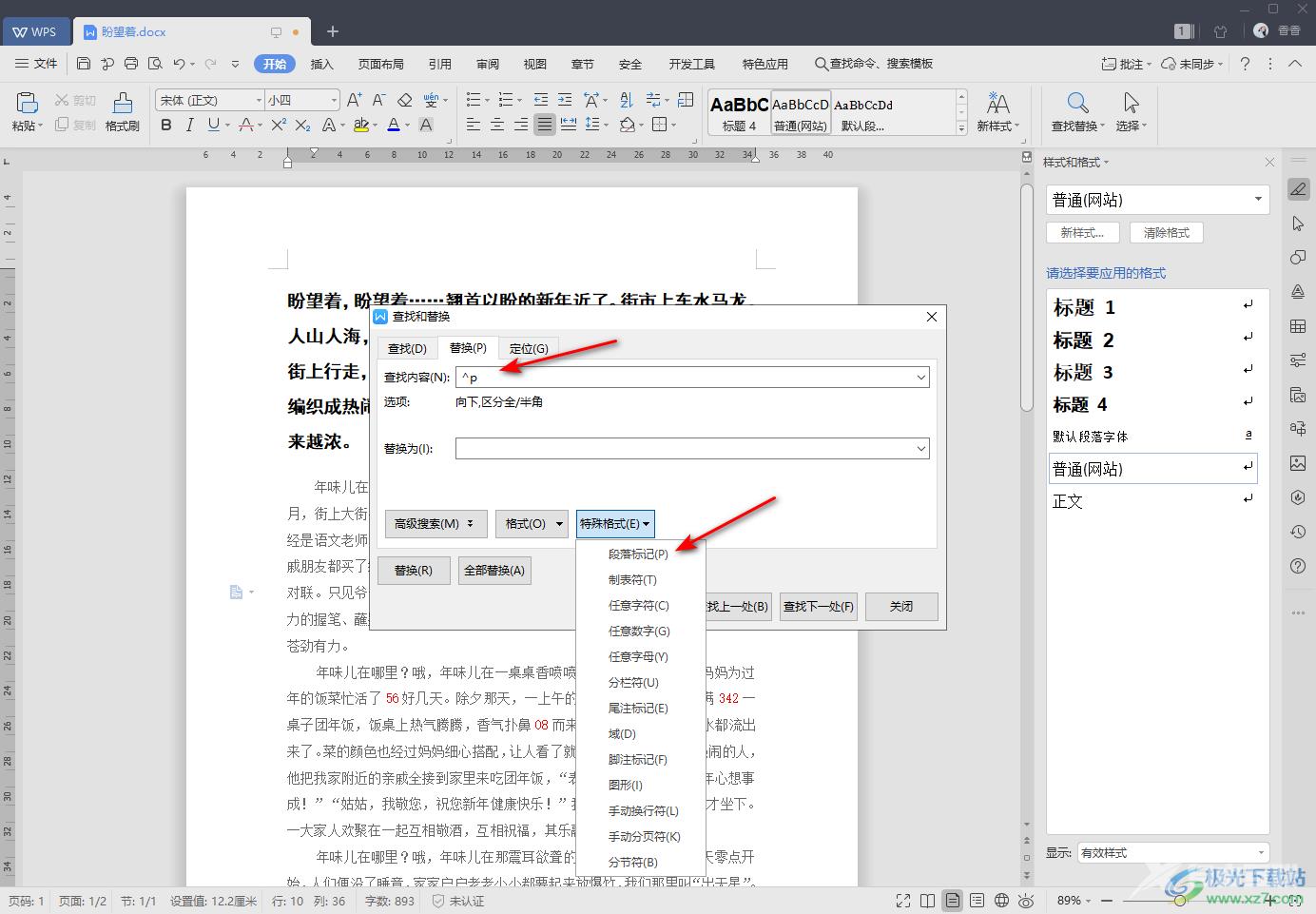Increase font size with A+ icon

(x=354, y=100)
